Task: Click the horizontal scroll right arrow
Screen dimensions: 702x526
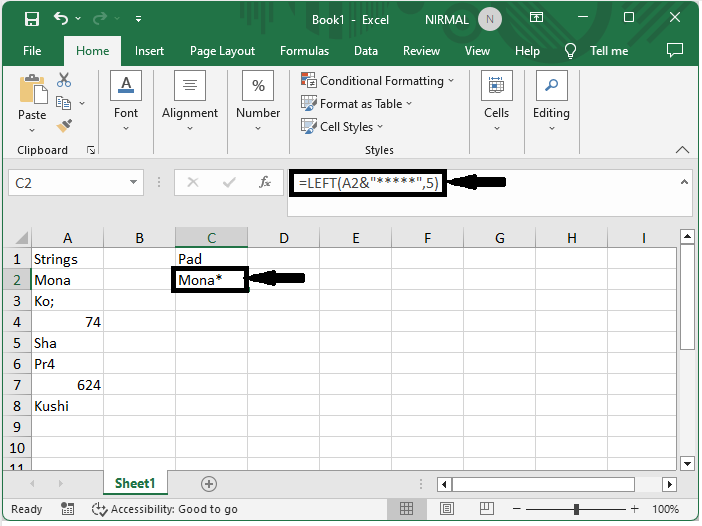Action: point(669,484)
